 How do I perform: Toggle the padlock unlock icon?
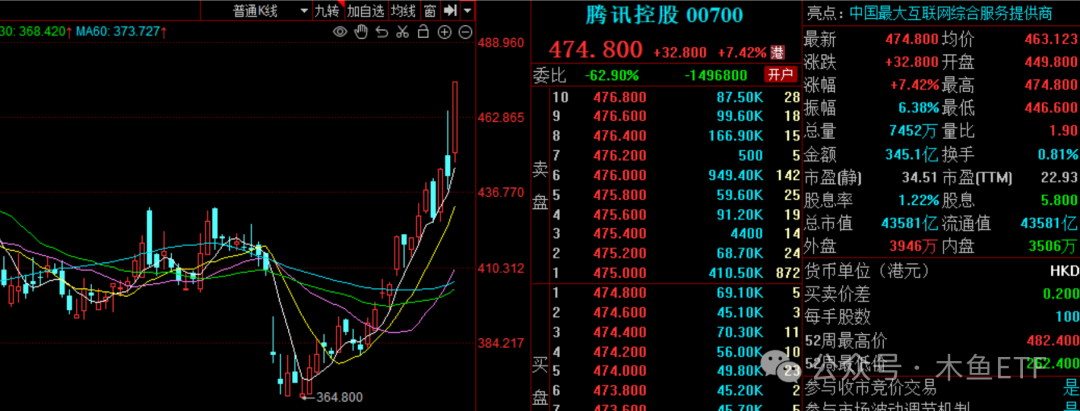423,32
